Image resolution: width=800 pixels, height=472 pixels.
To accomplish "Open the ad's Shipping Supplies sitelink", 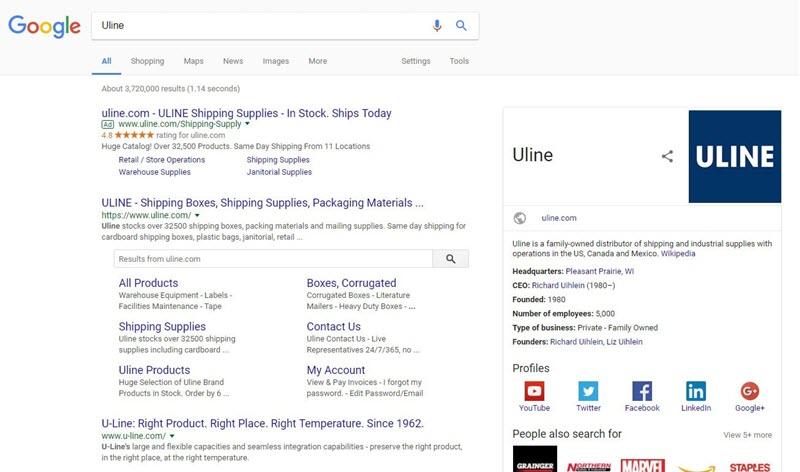I will point(278,160).
